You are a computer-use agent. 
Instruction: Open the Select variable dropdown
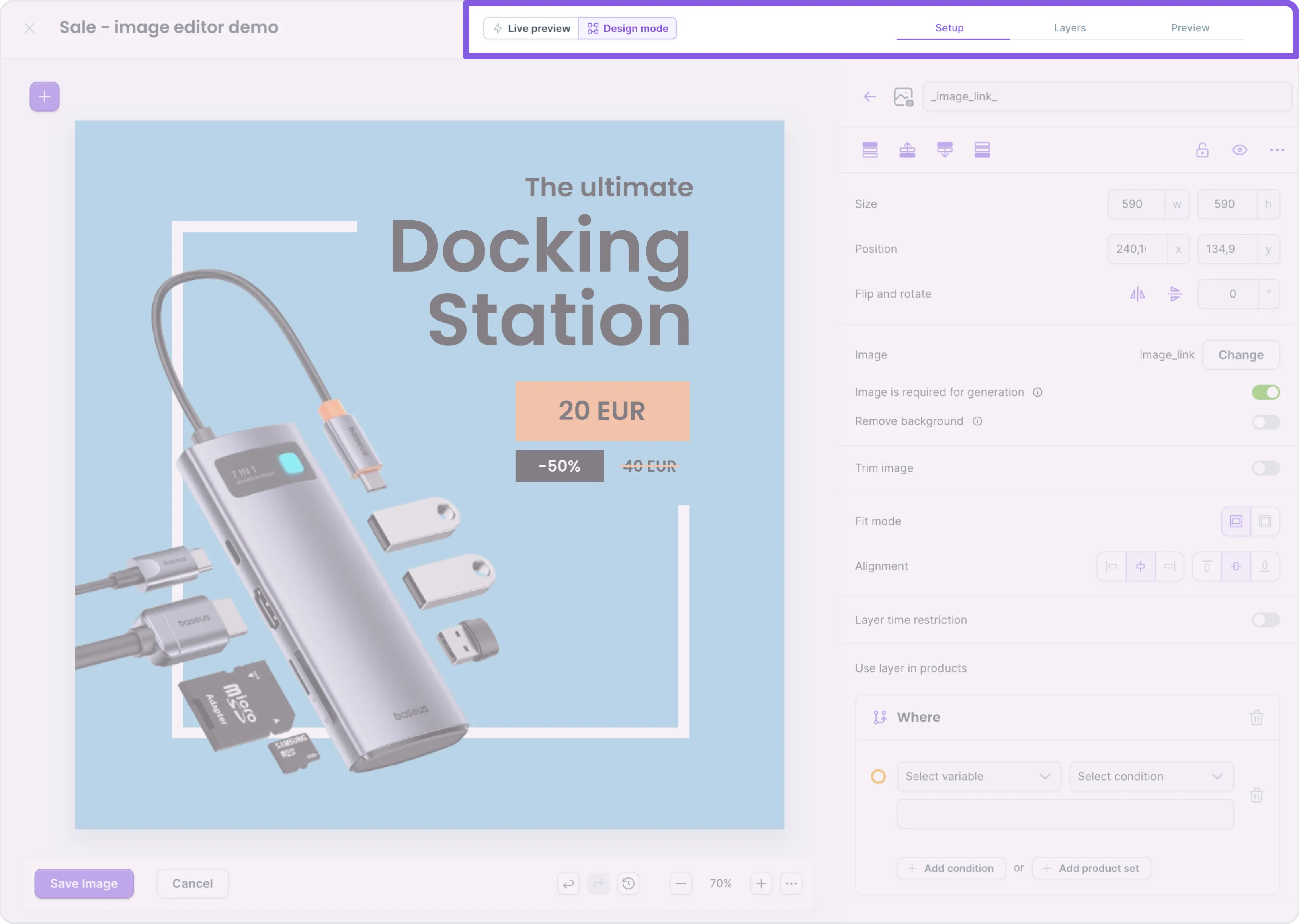(x=979, y=776)
